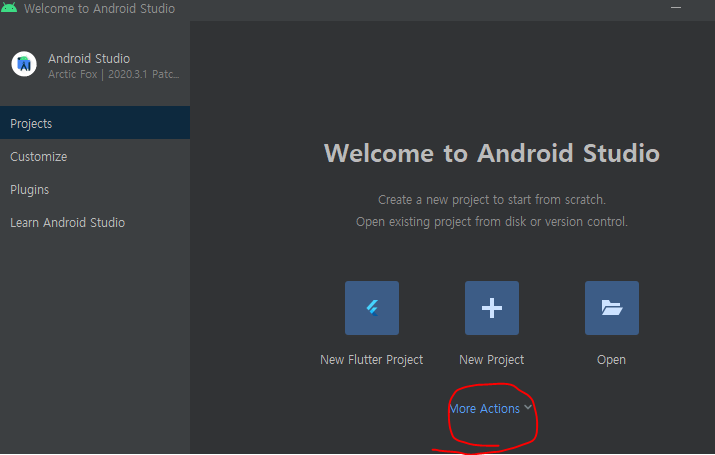Expand the More Actions dropdown
Screen dimensions: 715x455
pos(490,408)
